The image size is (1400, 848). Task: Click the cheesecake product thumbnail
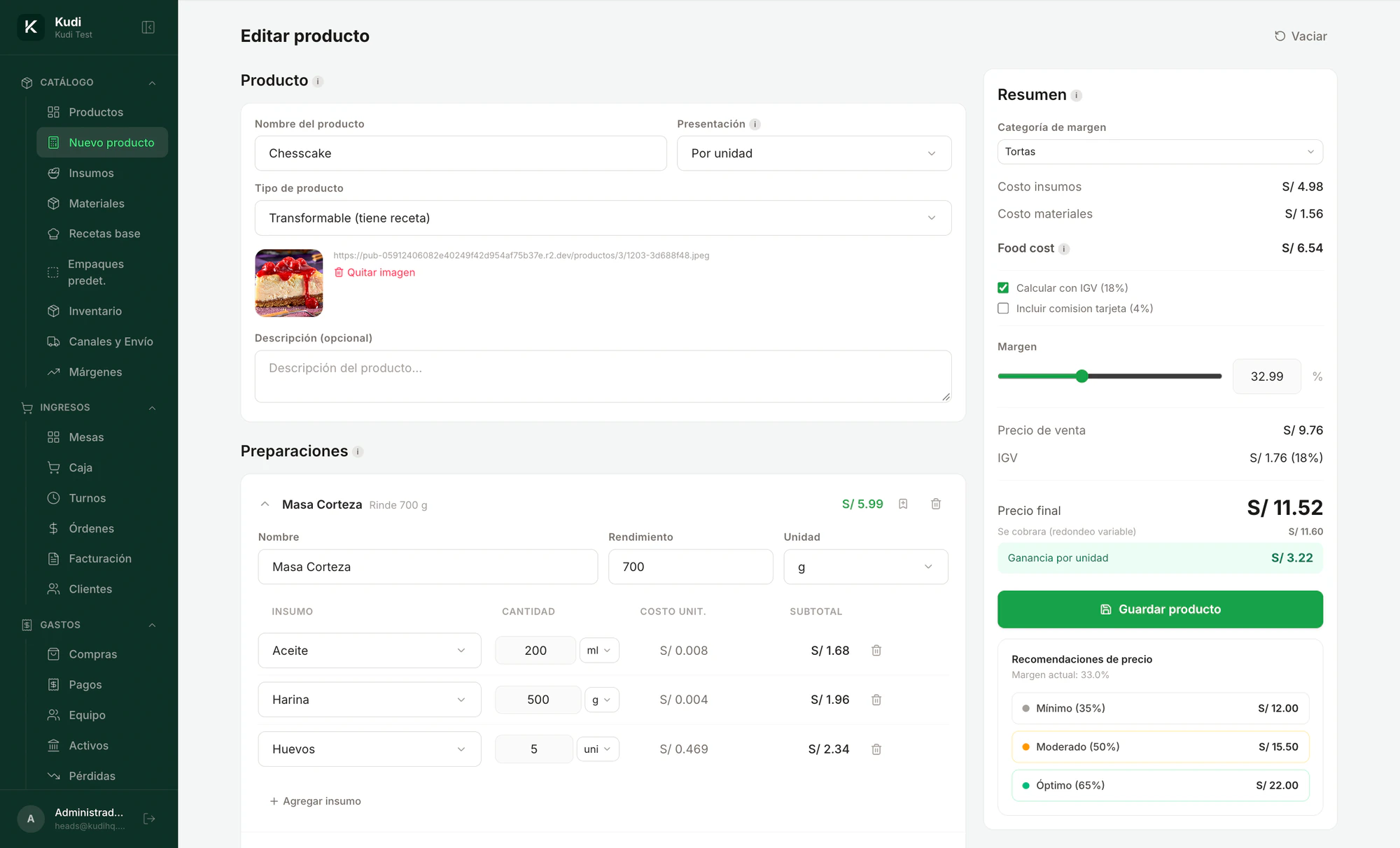[289, 283]
